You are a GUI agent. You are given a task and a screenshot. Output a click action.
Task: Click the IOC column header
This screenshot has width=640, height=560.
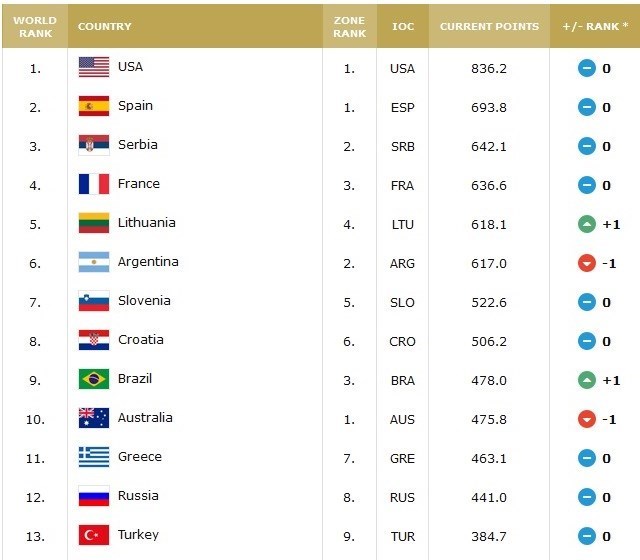pyautogui.click(x=402, y=27)
